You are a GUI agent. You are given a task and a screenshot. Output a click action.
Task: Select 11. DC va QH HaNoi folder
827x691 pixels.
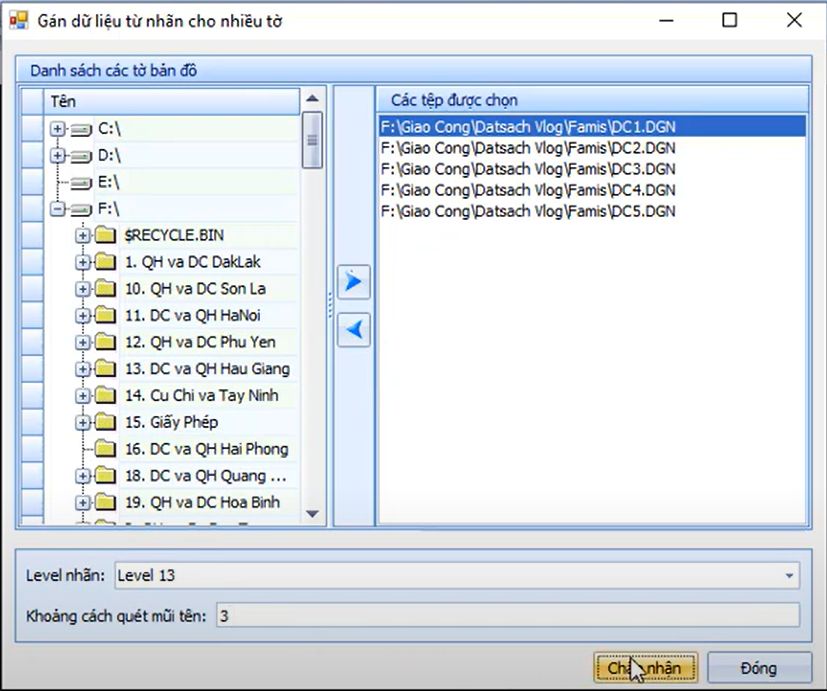tap(193, 315)
